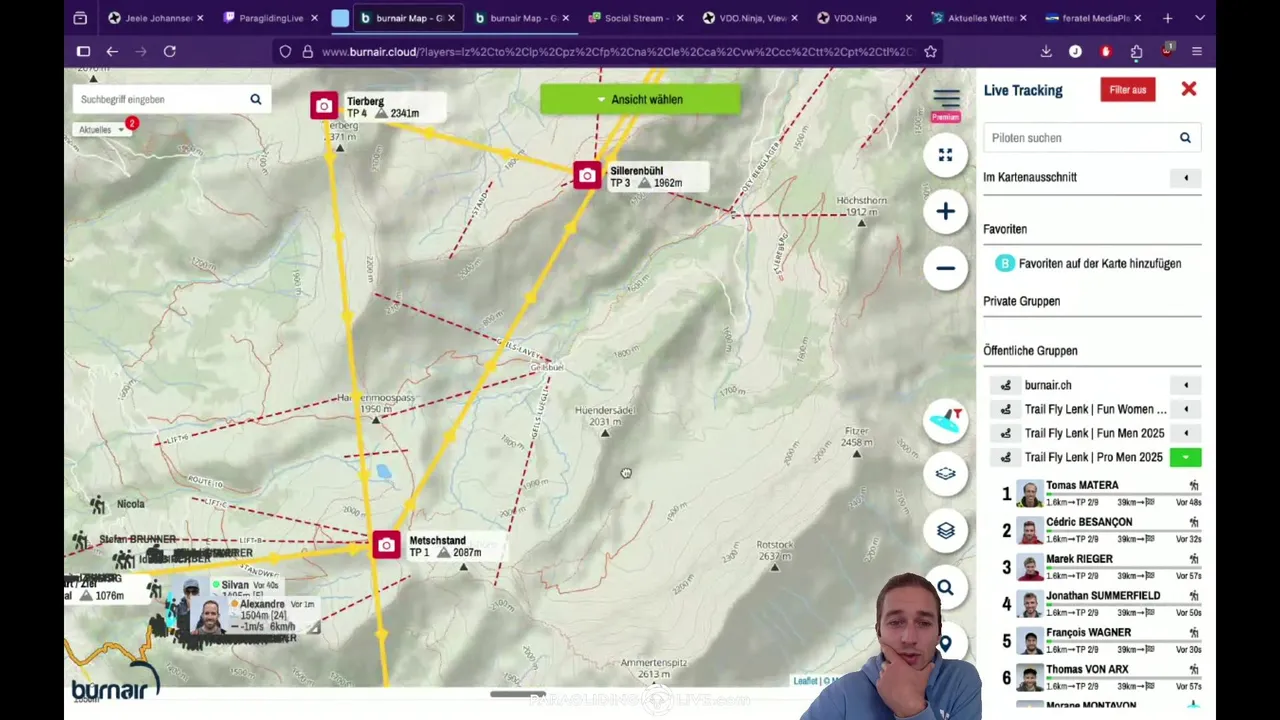This screenshot has height=720, width=1280.
Task: Expand Im Kartenausschnitt section
Action: (1186, 178)
